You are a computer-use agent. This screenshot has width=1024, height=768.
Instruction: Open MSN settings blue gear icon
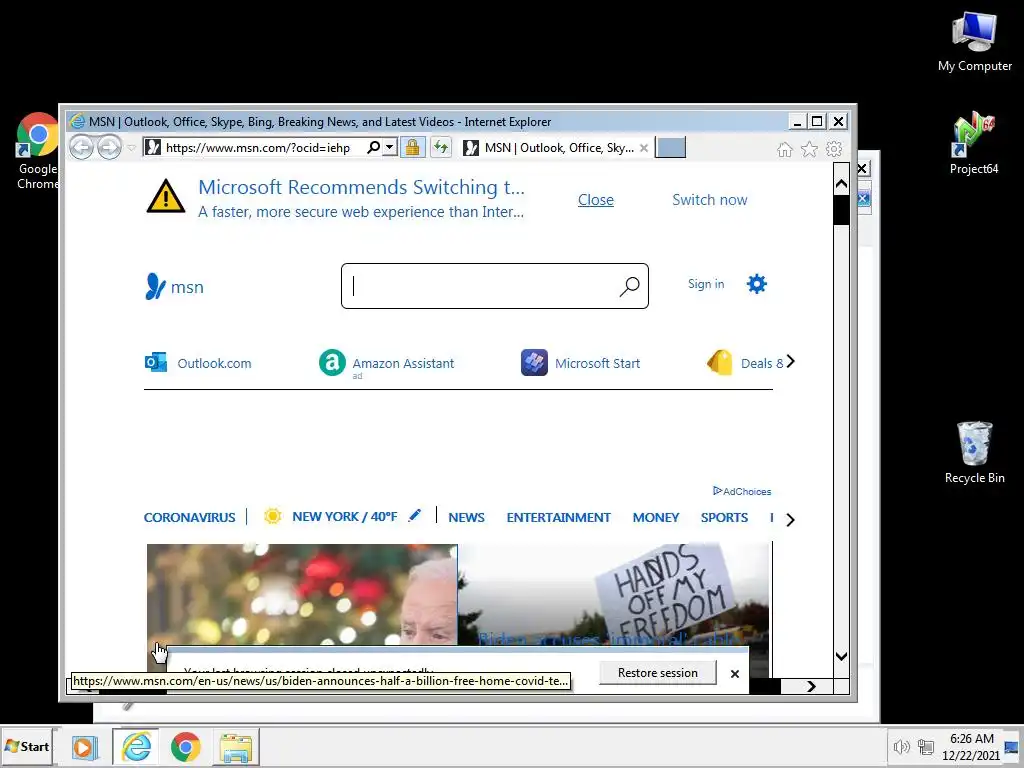(x=757, y=284)
